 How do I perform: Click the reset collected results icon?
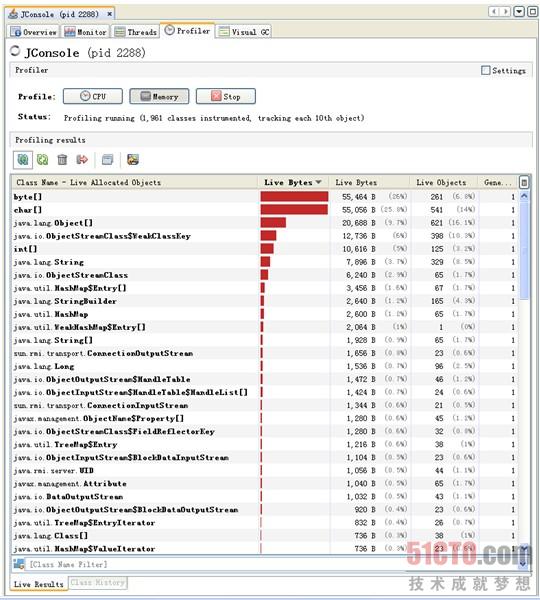click(x=82, y=160)
